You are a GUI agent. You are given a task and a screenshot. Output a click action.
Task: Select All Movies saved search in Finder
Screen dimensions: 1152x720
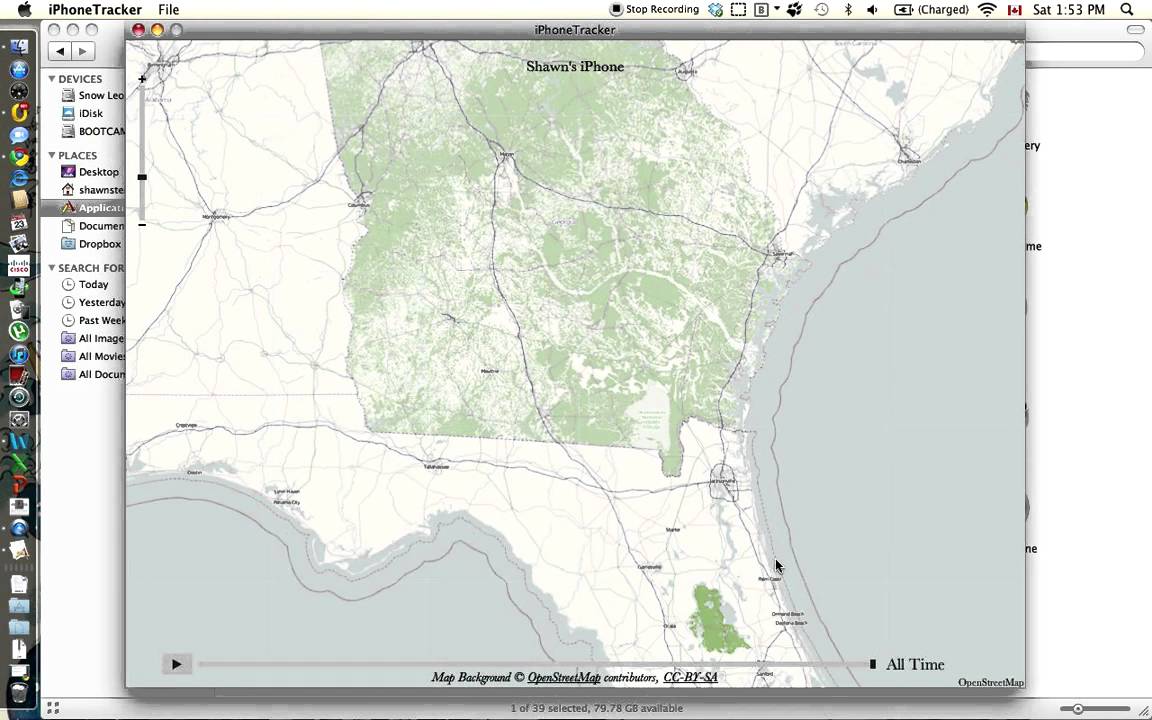pos(93,356)
